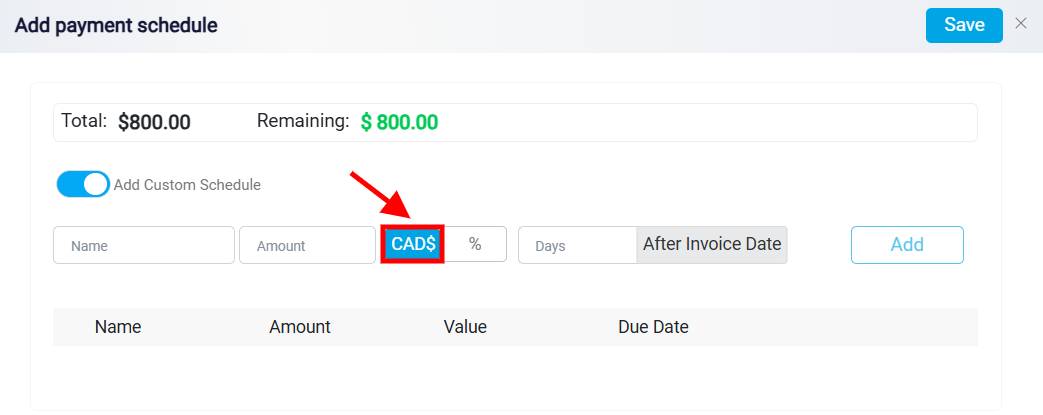This screenshot has width=1043, height=415.
Task: Switch amount type to percent (%)
Action: tap(475, 244)
